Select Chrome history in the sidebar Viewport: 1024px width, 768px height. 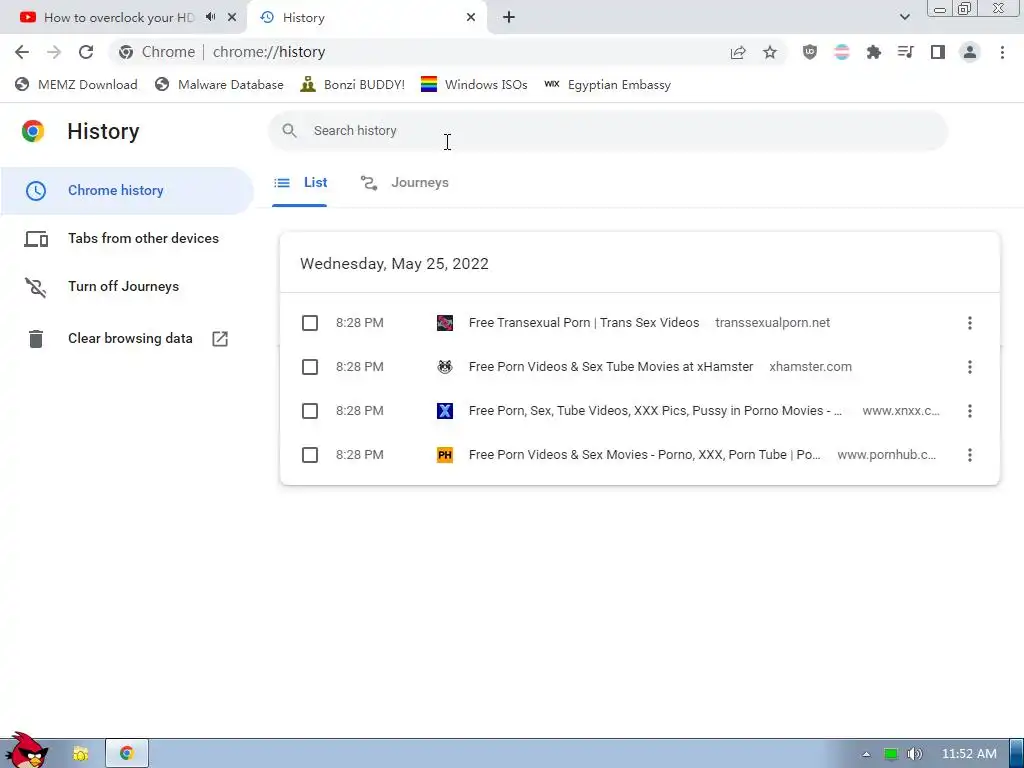click(127, 191)
